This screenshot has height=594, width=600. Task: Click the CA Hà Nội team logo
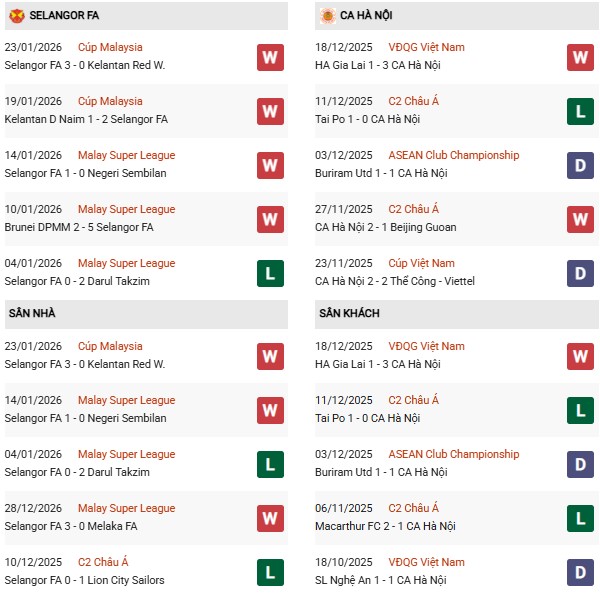(327, 16)
